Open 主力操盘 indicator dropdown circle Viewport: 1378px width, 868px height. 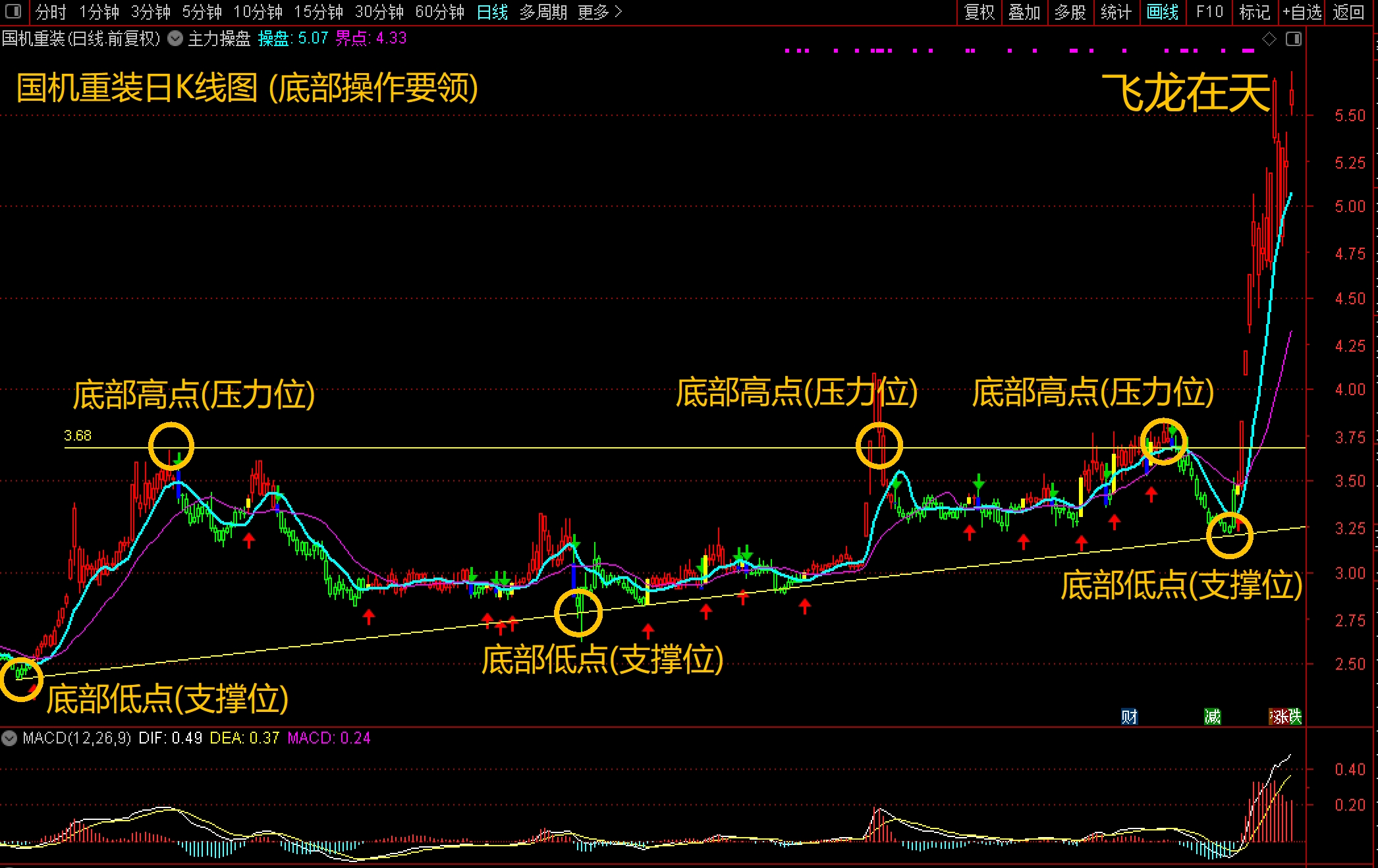coord(175,39)
